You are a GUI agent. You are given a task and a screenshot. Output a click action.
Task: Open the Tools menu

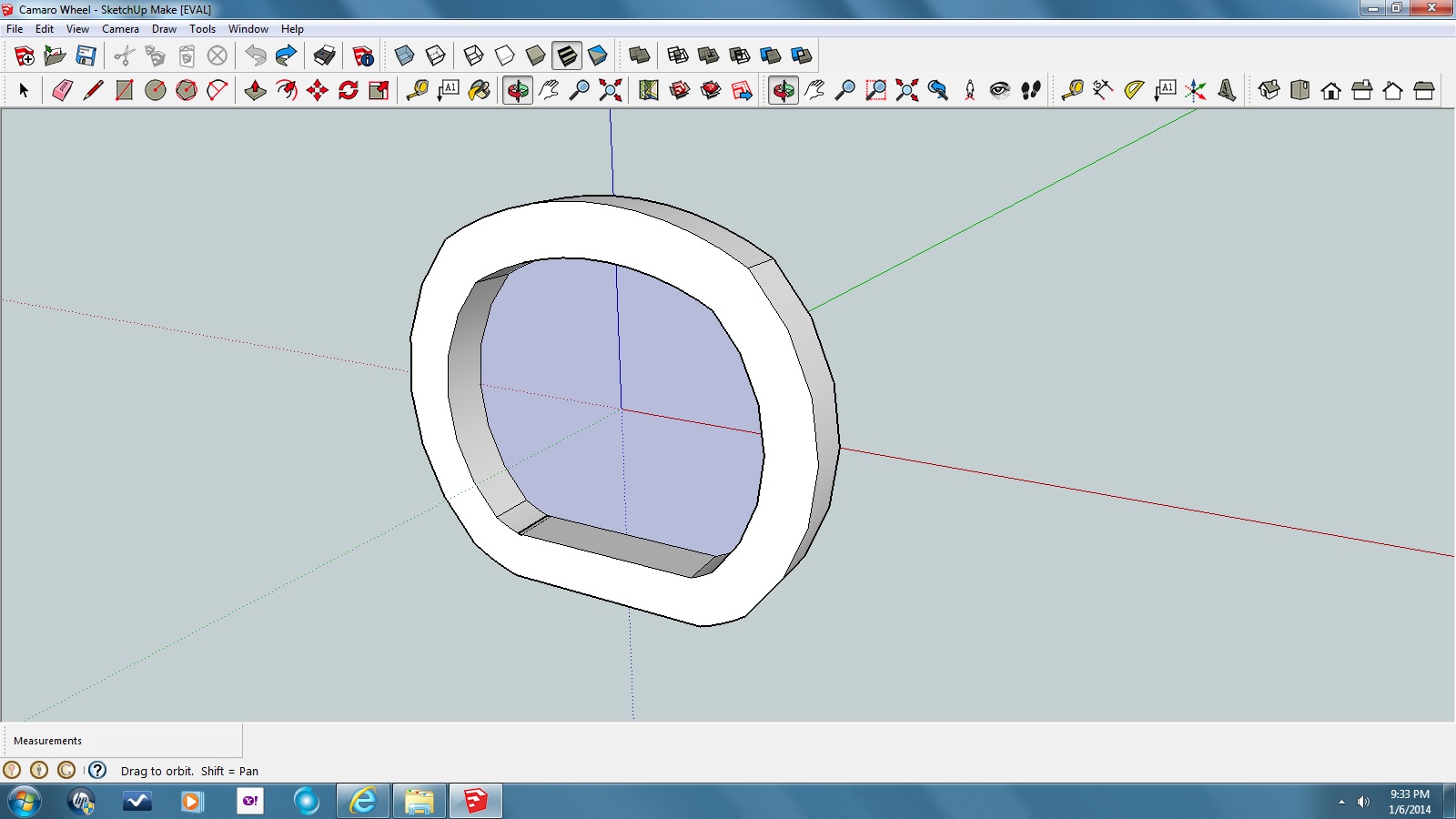pos(202,29)
